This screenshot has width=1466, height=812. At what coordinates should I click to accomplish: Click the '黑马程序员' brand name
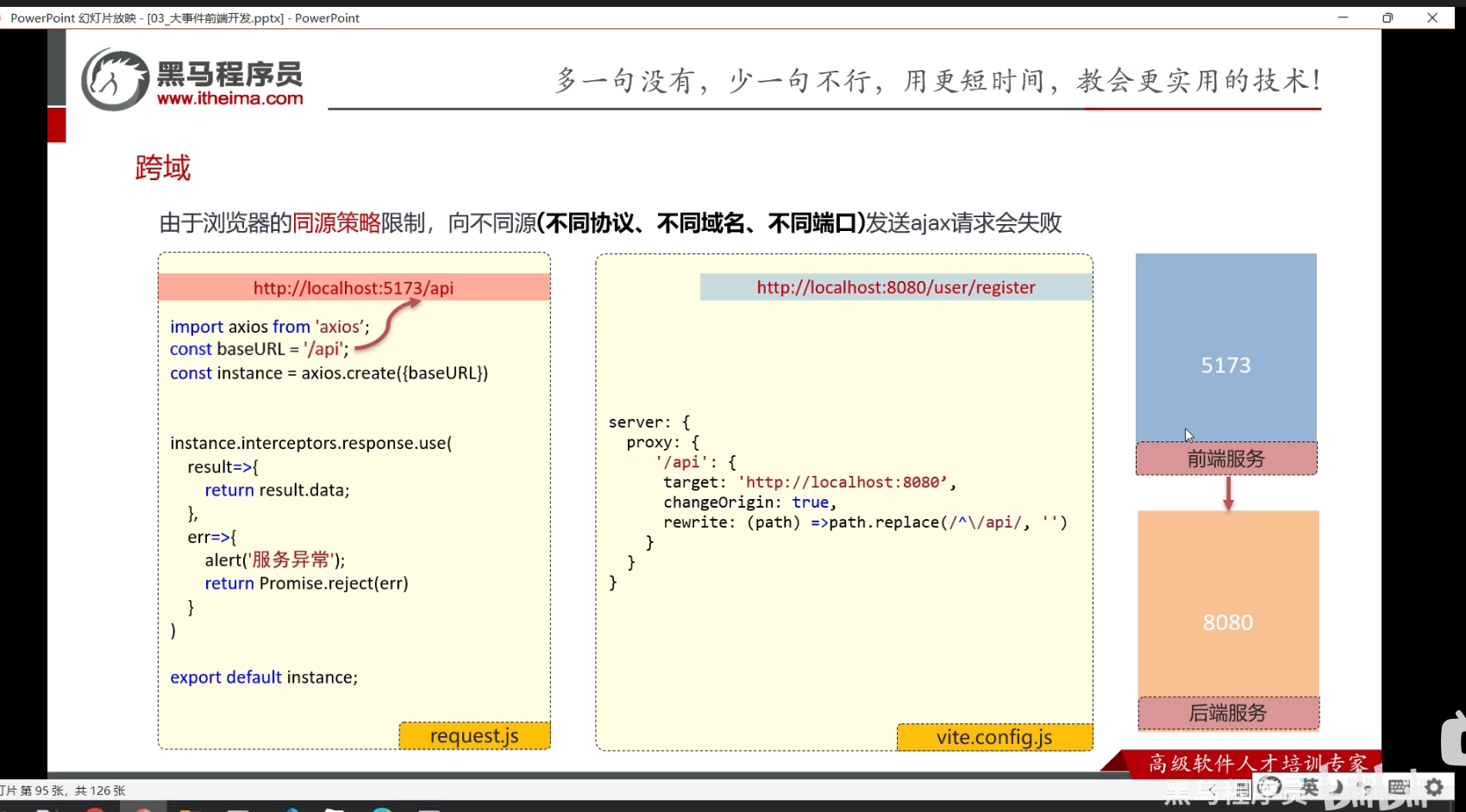tap(230, 74)
